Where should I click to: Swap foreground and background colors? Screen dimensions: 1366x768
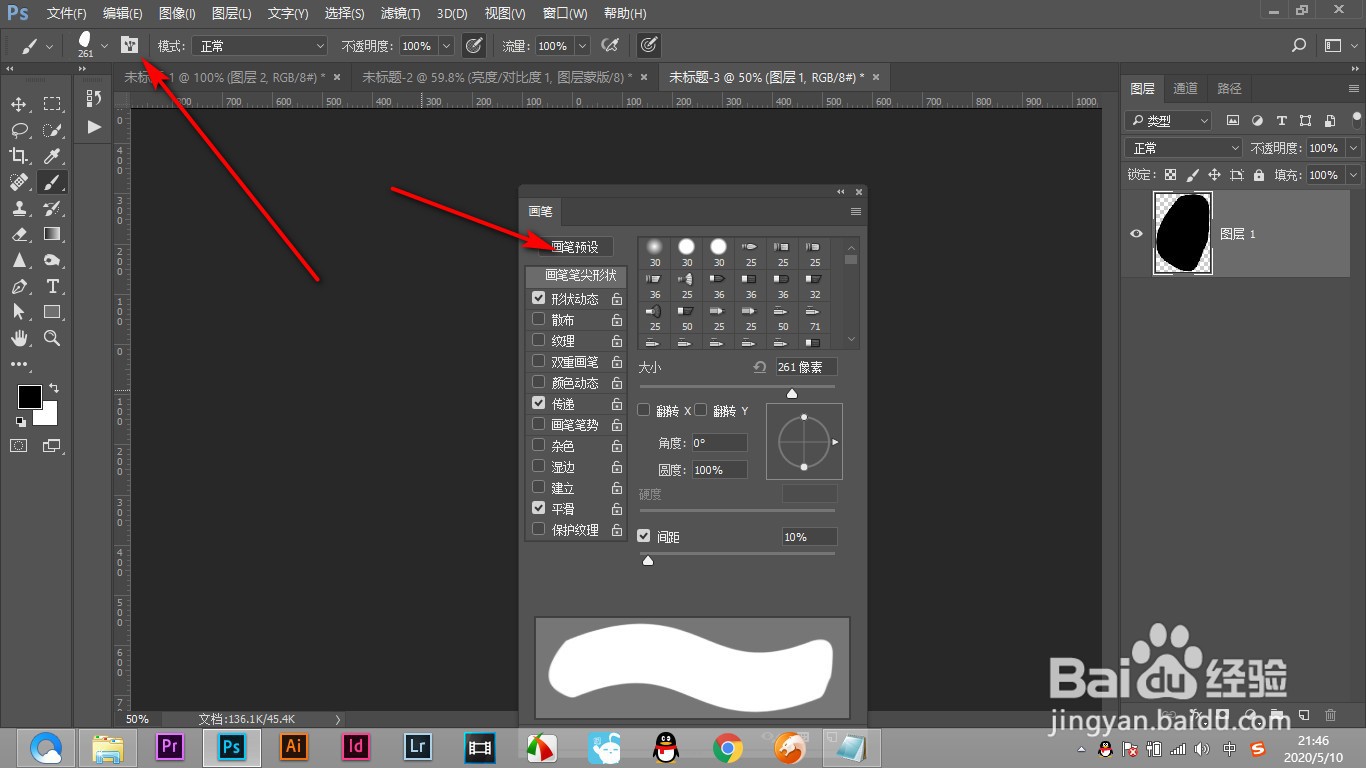tap(53, 388)
